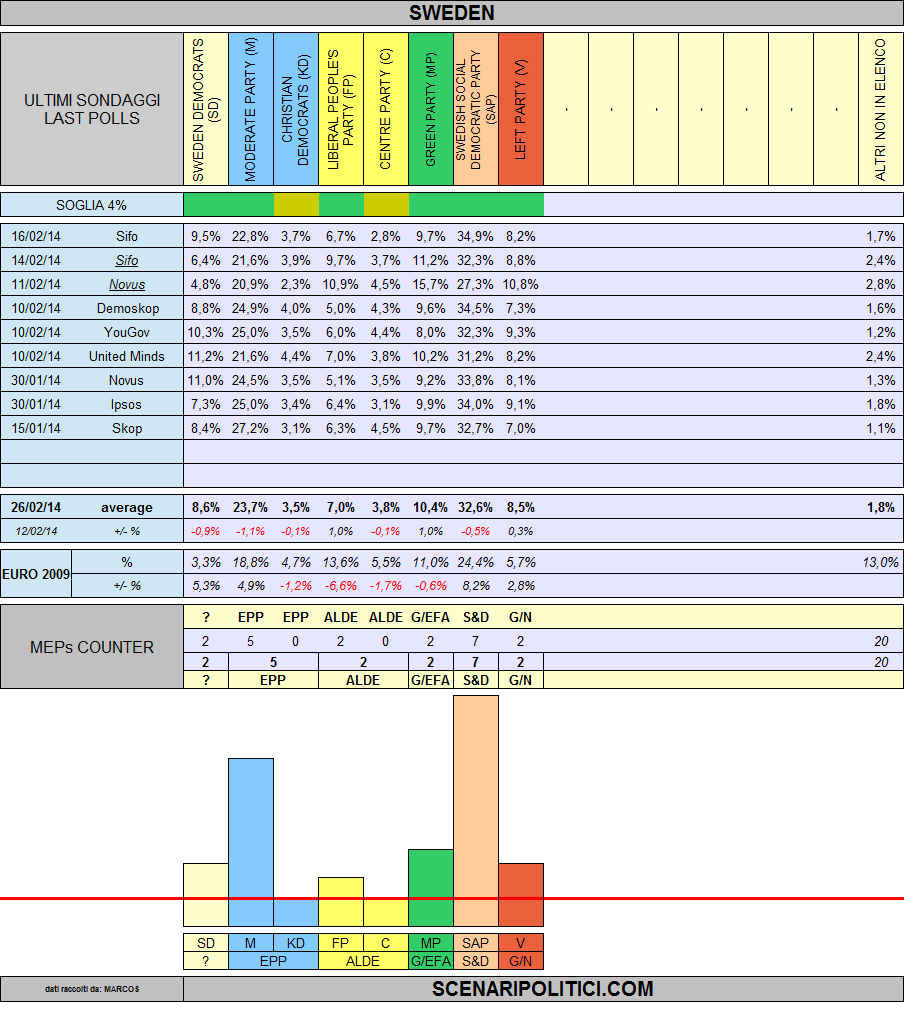Select the Christian Democrats (KD) column header
Viewport: 908px width, 1035px height.
tap(296, 109)
